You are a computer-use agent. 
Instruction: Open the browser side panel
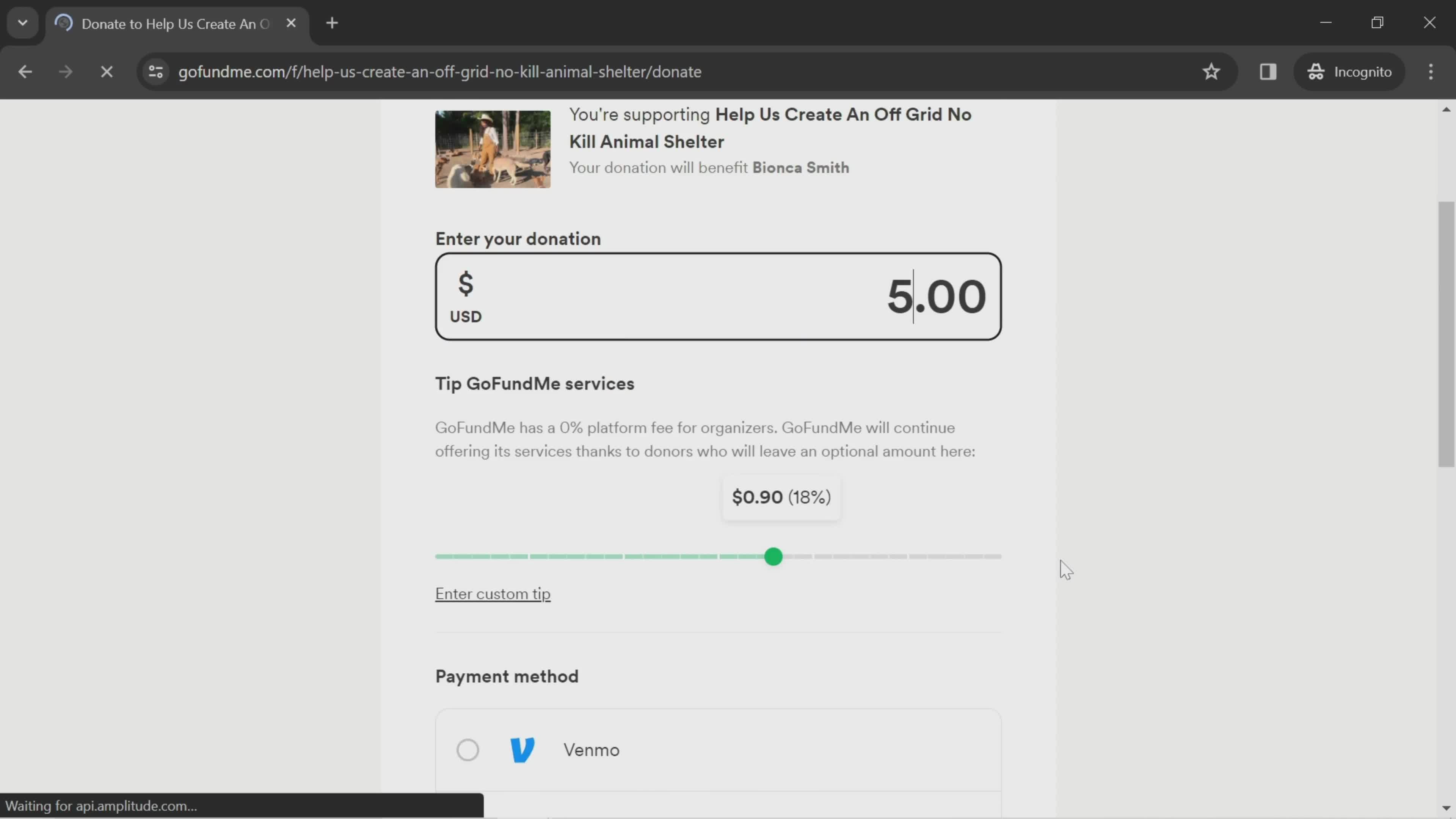[x=1268, y=72]
